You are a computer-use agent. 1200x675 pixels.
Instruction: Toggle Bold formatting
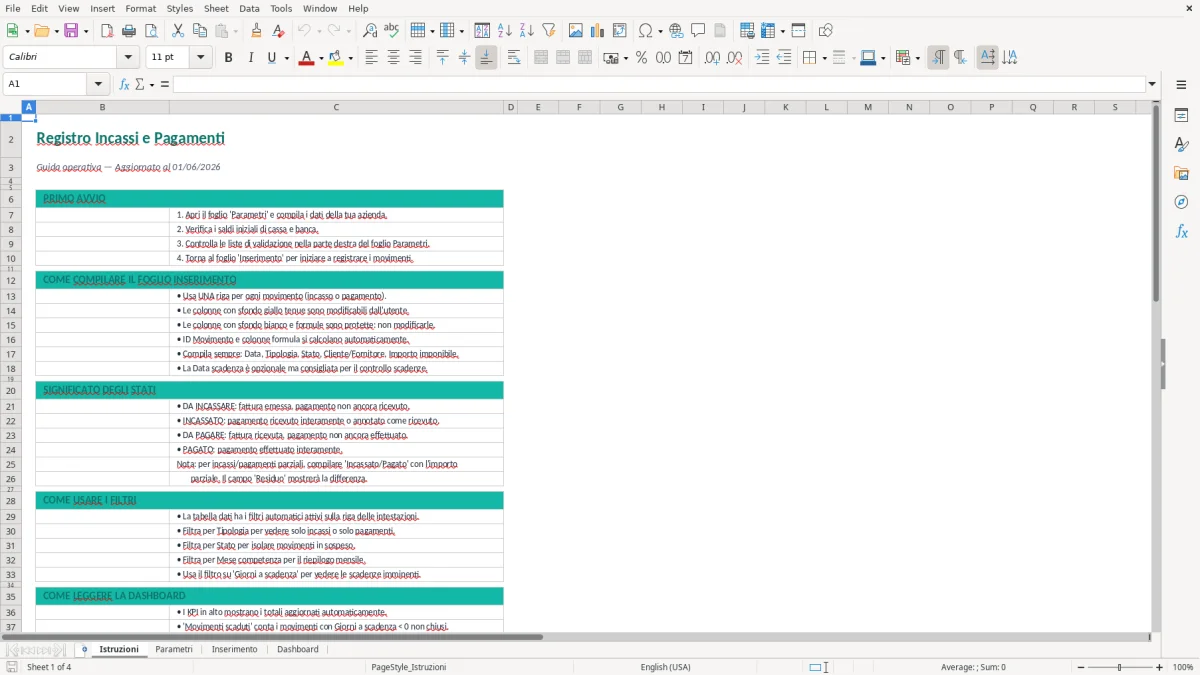tap(228, 58)
